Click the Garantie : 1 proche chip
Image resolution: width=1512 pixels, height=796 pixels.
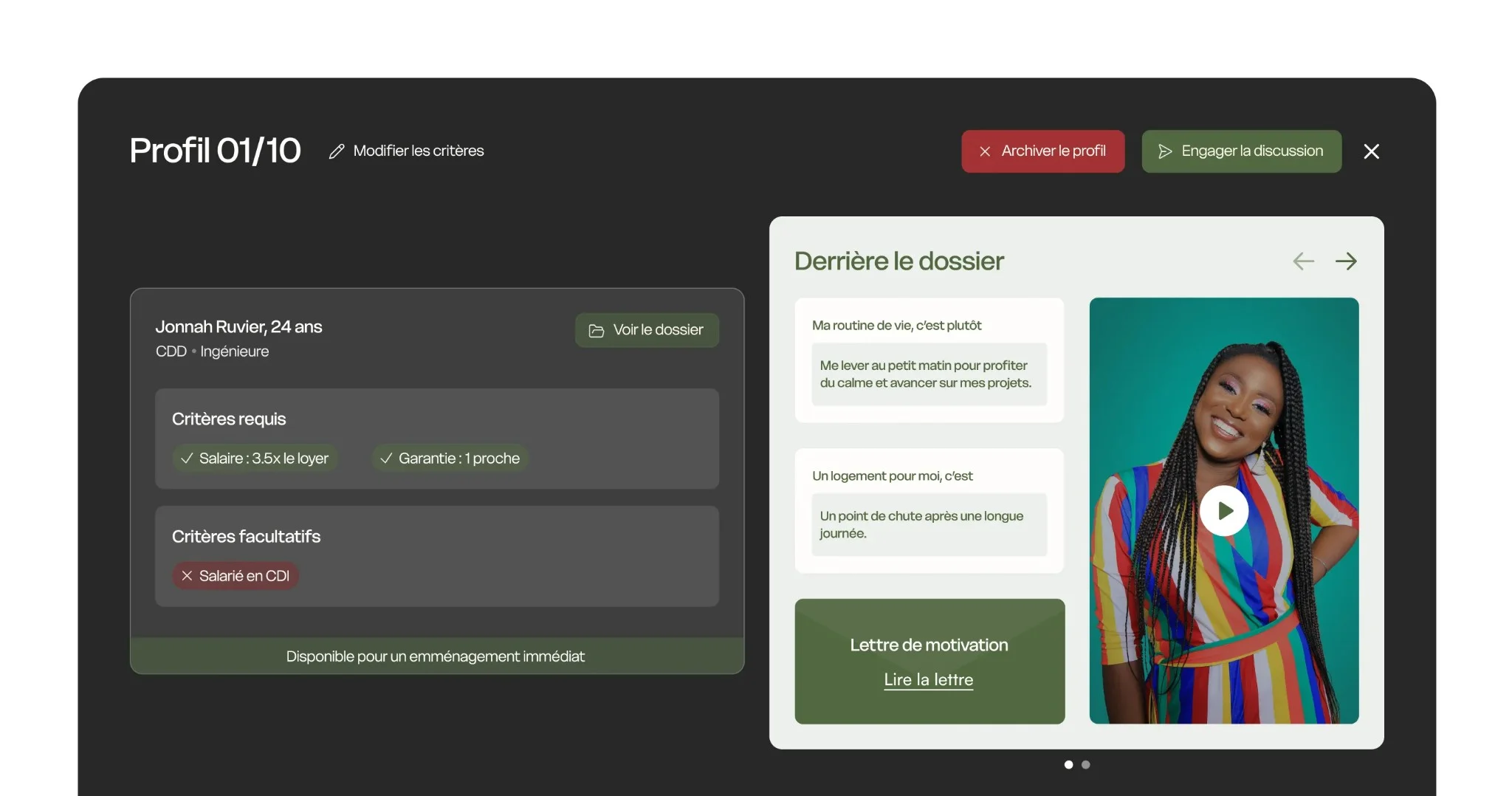[x=450, y=459]
